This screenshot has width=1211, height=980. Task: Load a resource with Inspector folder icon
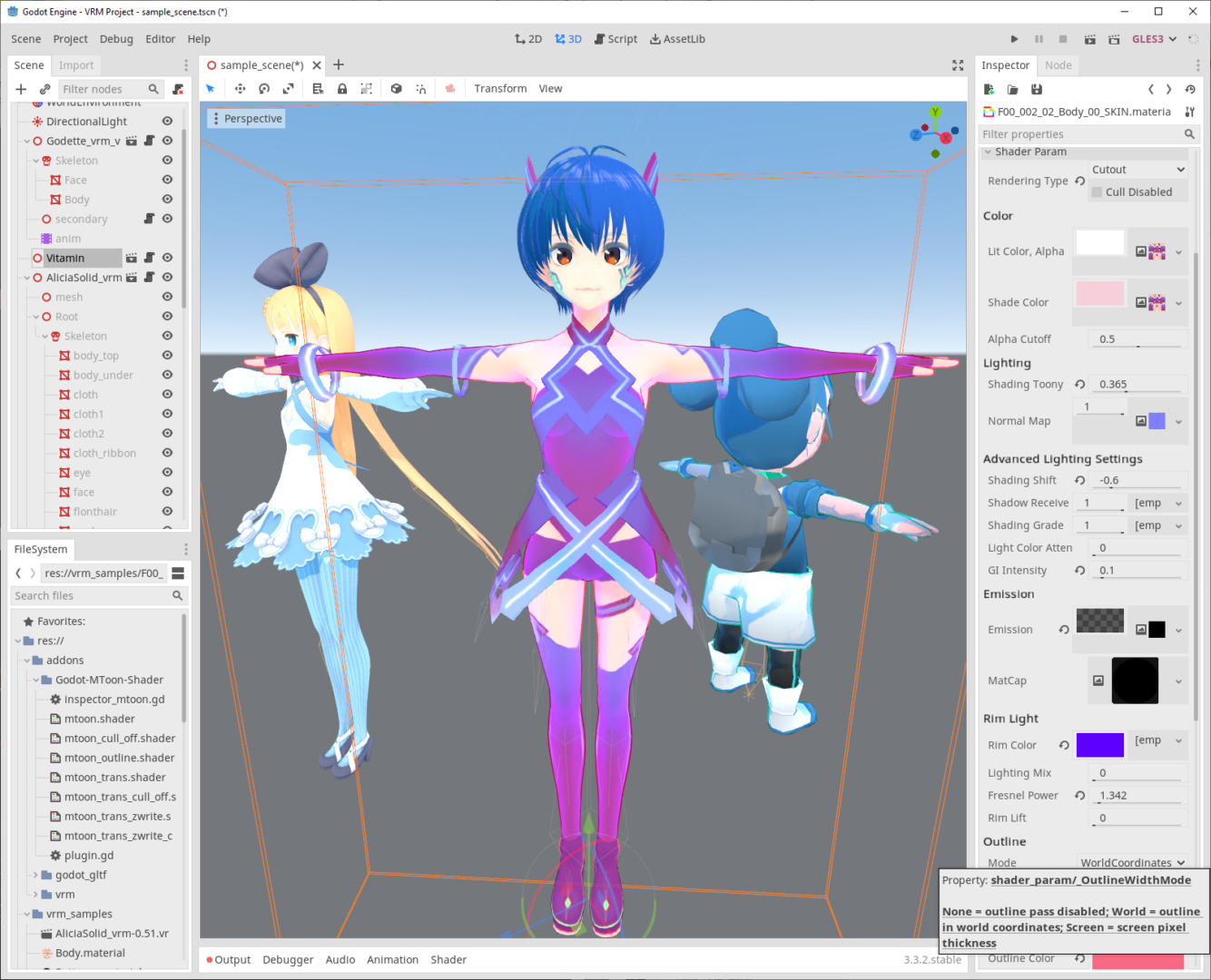pos(1012,90)
